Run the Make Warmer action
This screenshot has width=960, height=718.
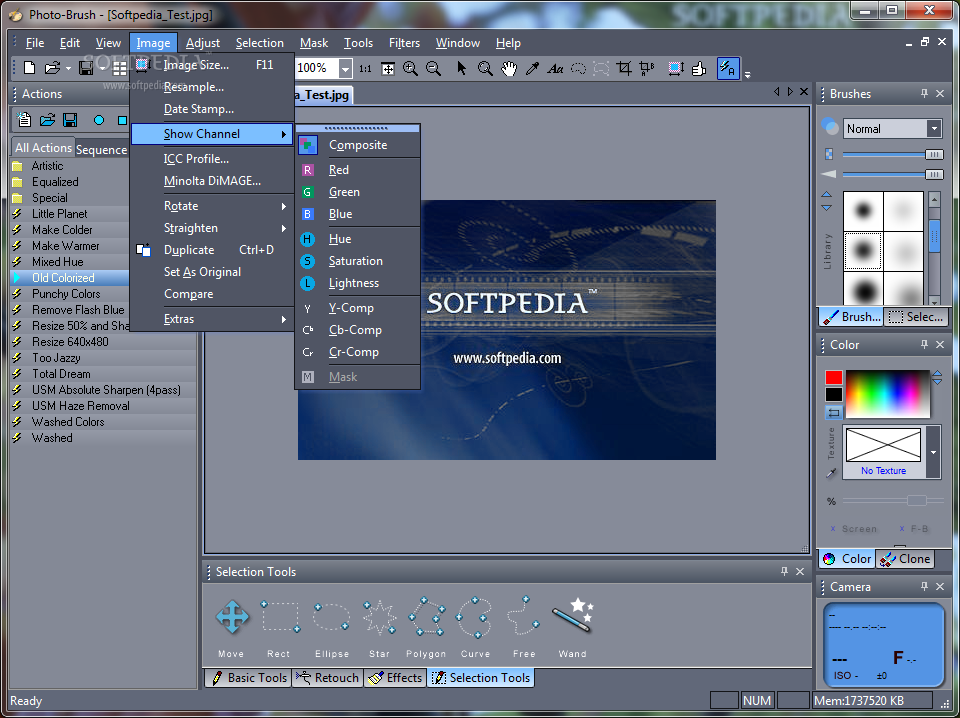[x=66, y=245]
